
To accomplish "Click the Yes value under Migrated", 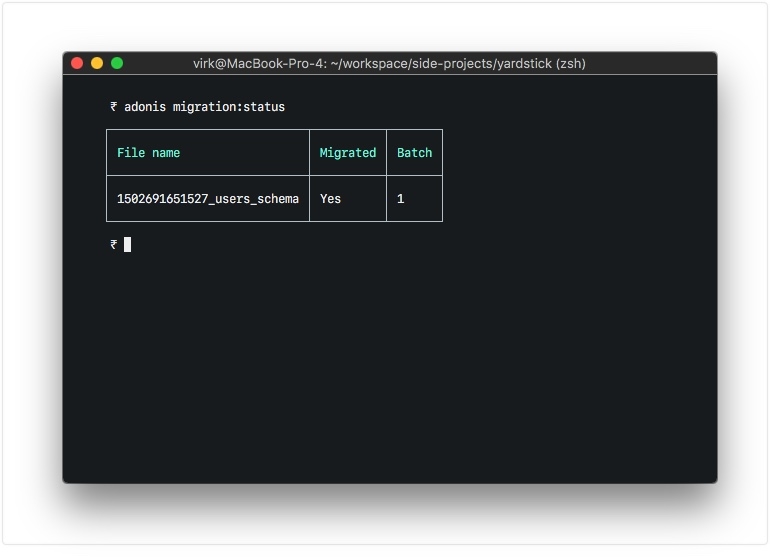I will 331,199.
